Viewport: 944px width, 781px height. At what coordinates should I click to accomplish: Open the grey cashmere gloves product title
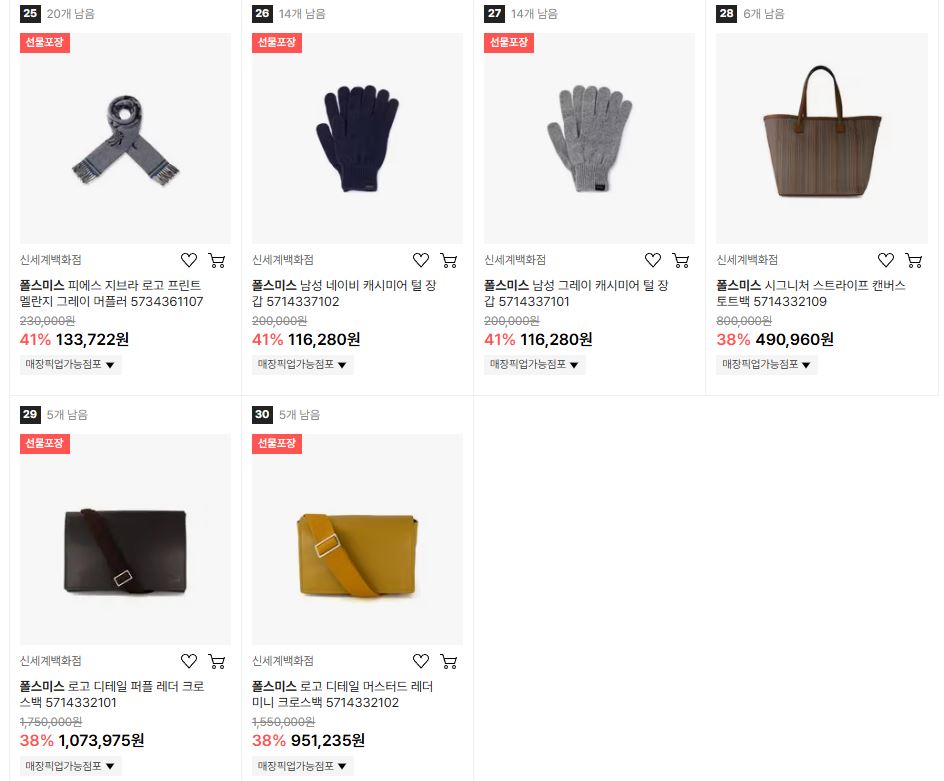tap(576, 293)
